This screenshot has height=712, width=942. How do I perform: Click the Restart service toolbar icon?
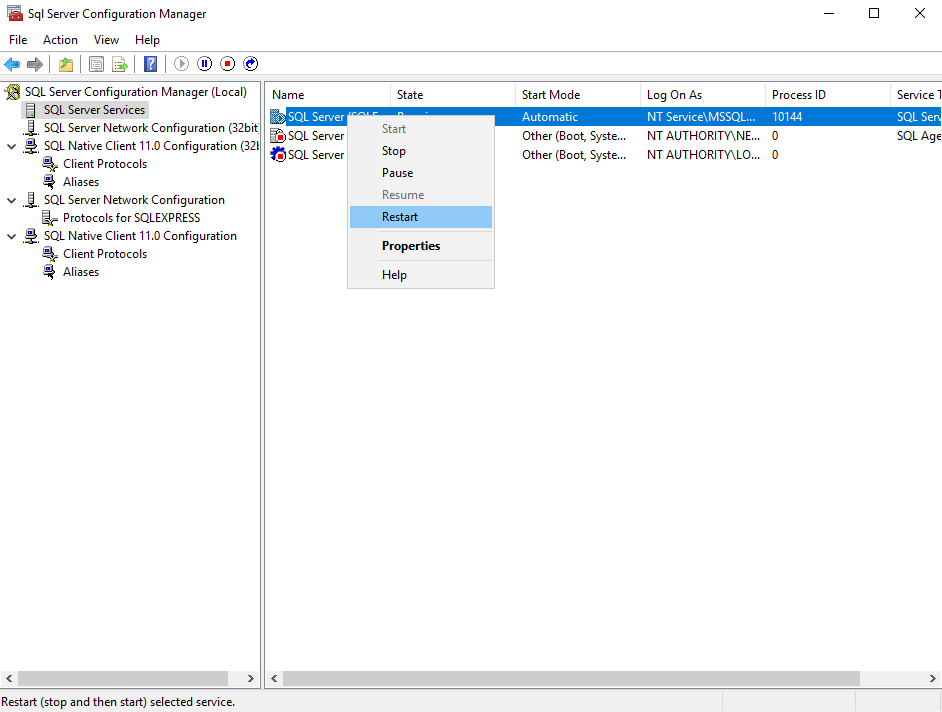point(250,63)
